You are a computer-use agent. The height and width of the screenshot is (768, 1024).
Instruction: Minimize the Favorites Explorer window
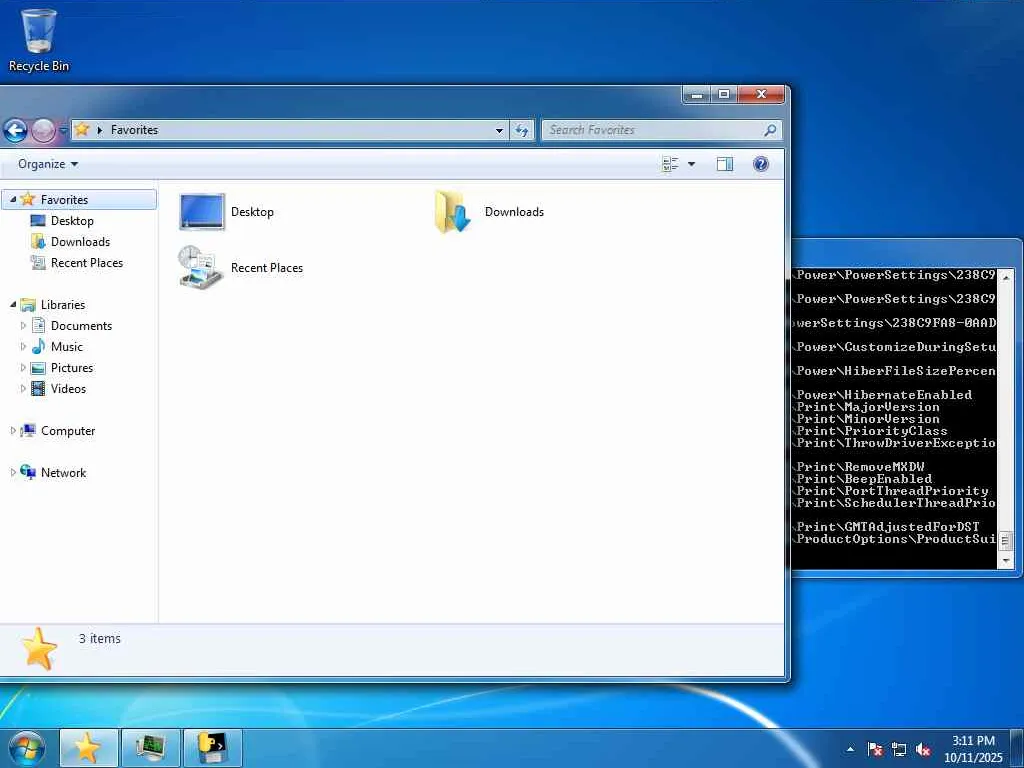(697, 95)
